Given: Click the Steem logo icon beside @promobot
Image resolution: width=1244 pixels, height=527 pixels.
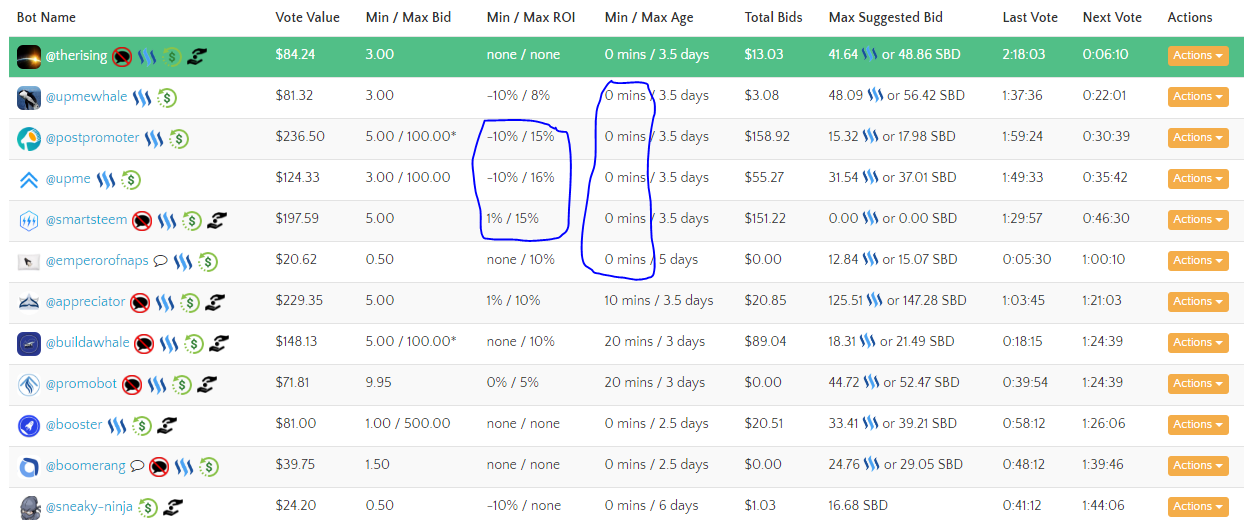Looking at the screenshot, I should pyautogui.click(x=157, y=385).
